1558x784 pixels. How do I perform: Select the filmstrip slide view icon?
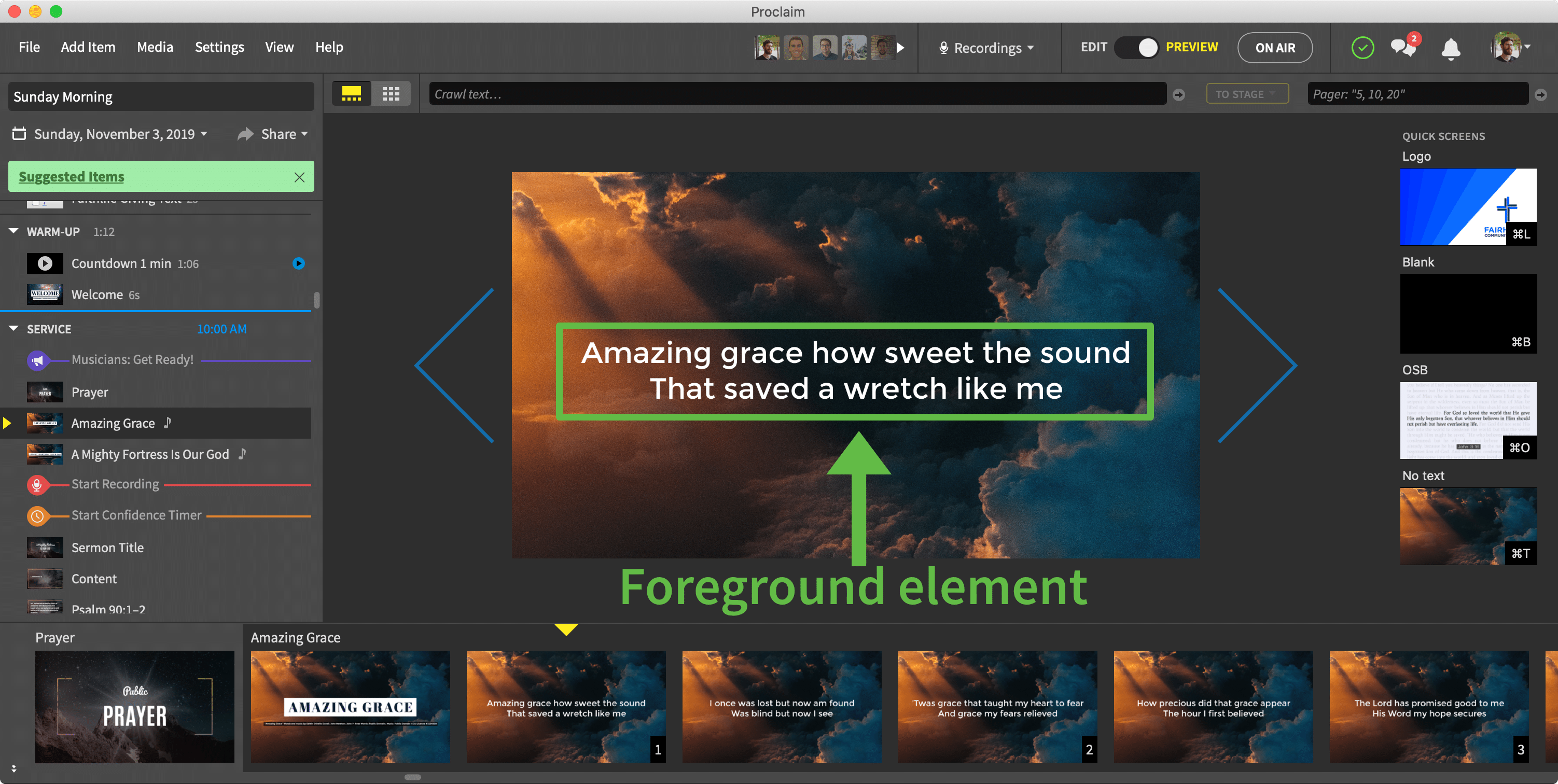(x=352, y=94)
